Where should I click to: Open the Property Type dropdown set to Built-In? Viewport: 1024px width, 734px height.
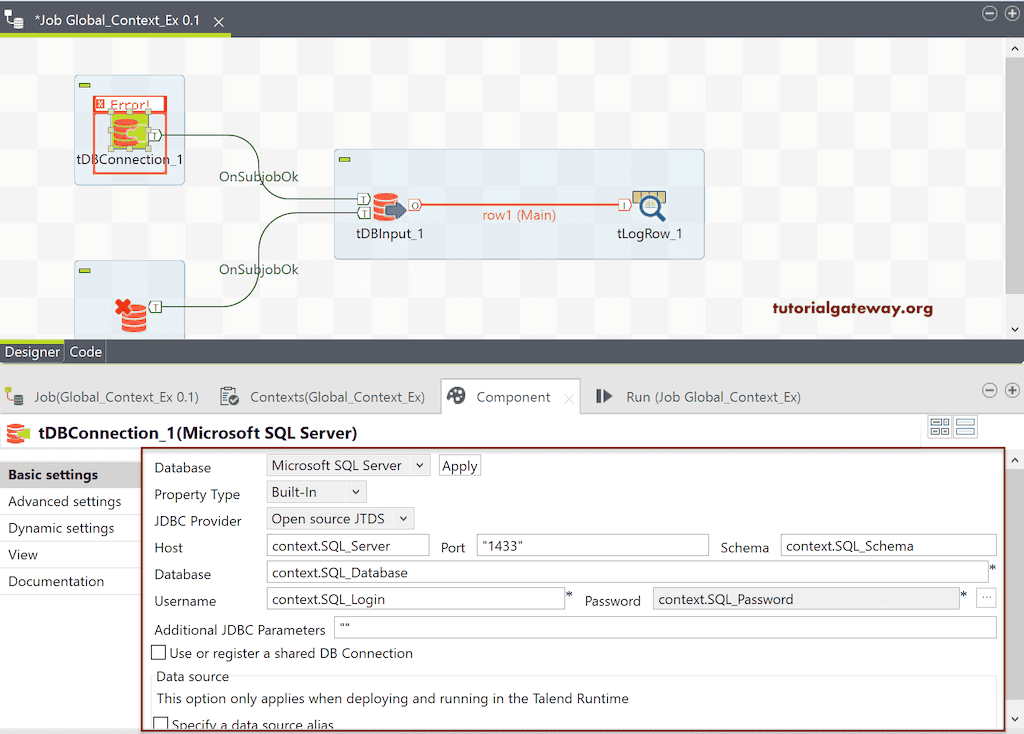pos(315,492)
